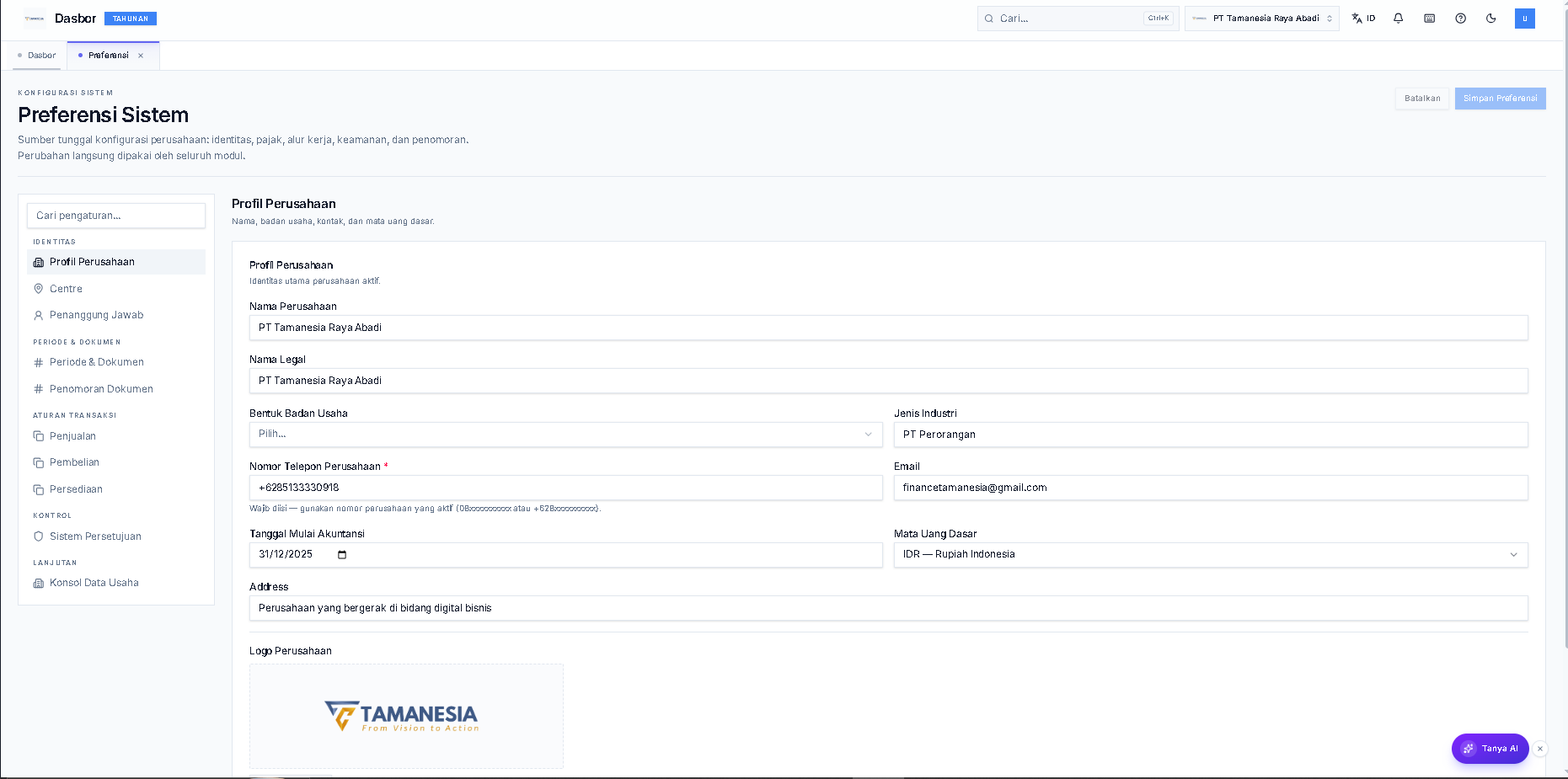
Task: Open Konsol Data Usaha
Action: [116, 583]
